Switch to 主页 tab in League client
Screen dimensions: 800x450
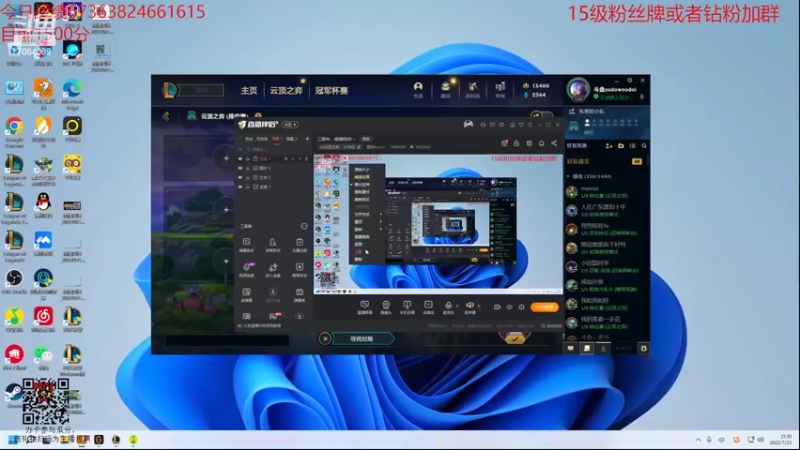(249, 90)
